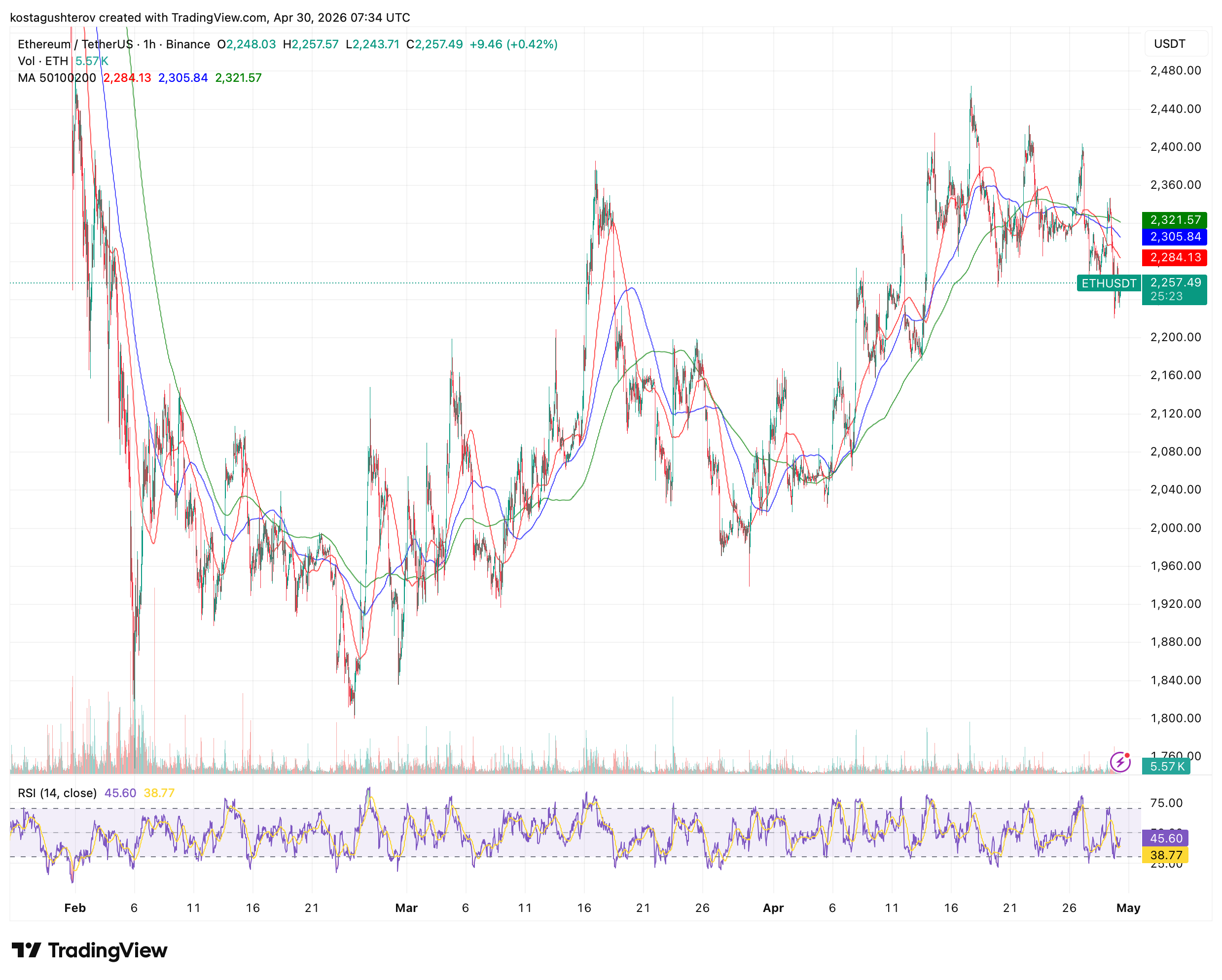Click the MA 50100200 indicator legend
The height and width of the screenshot is (980, 1222).
[57, 77]
